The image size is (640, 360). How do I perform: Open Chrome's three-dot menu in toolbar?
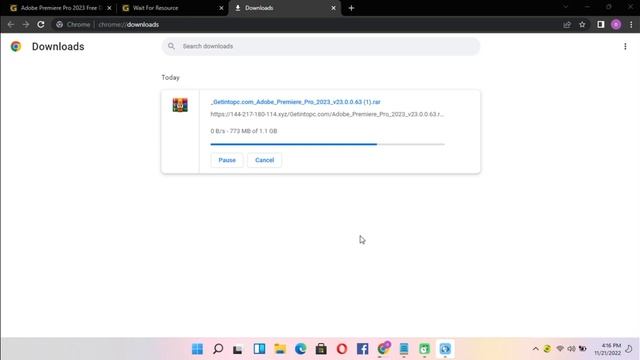[x=631, y=24]
